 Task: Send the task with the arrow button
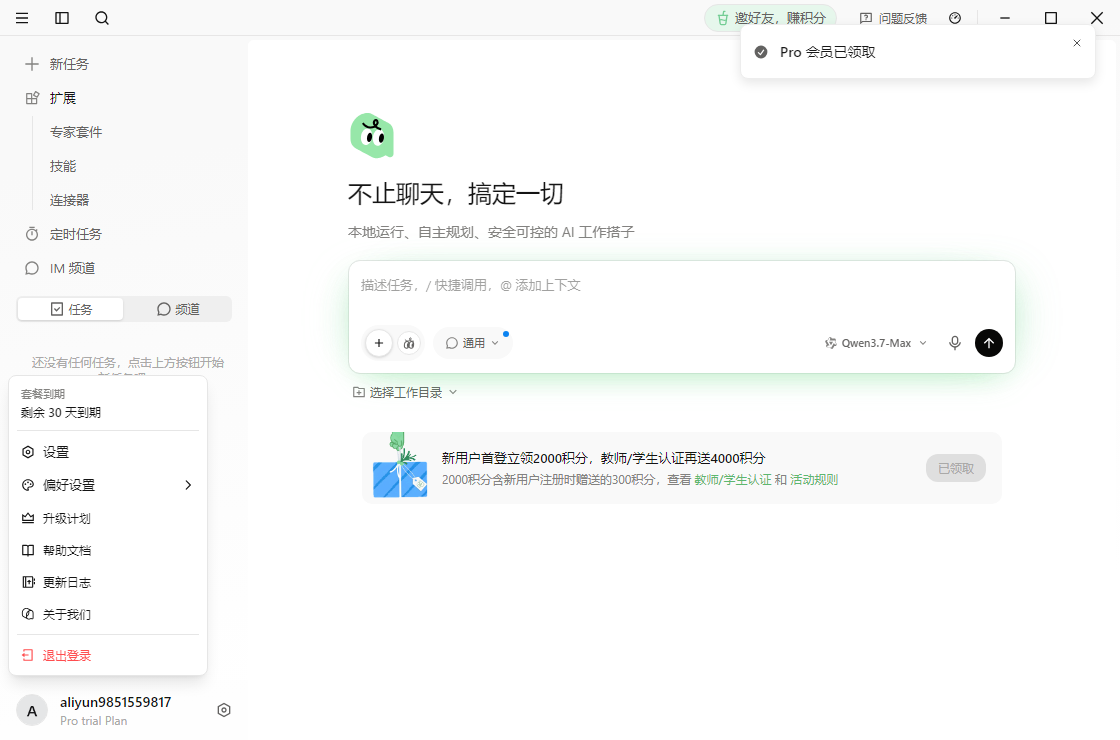(989, 343)
